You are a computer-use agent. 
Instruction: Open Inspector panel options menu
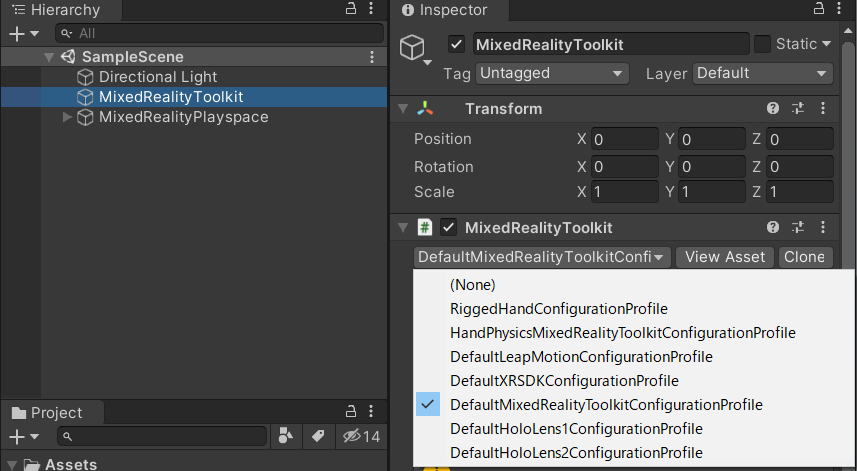click(839, 9)
